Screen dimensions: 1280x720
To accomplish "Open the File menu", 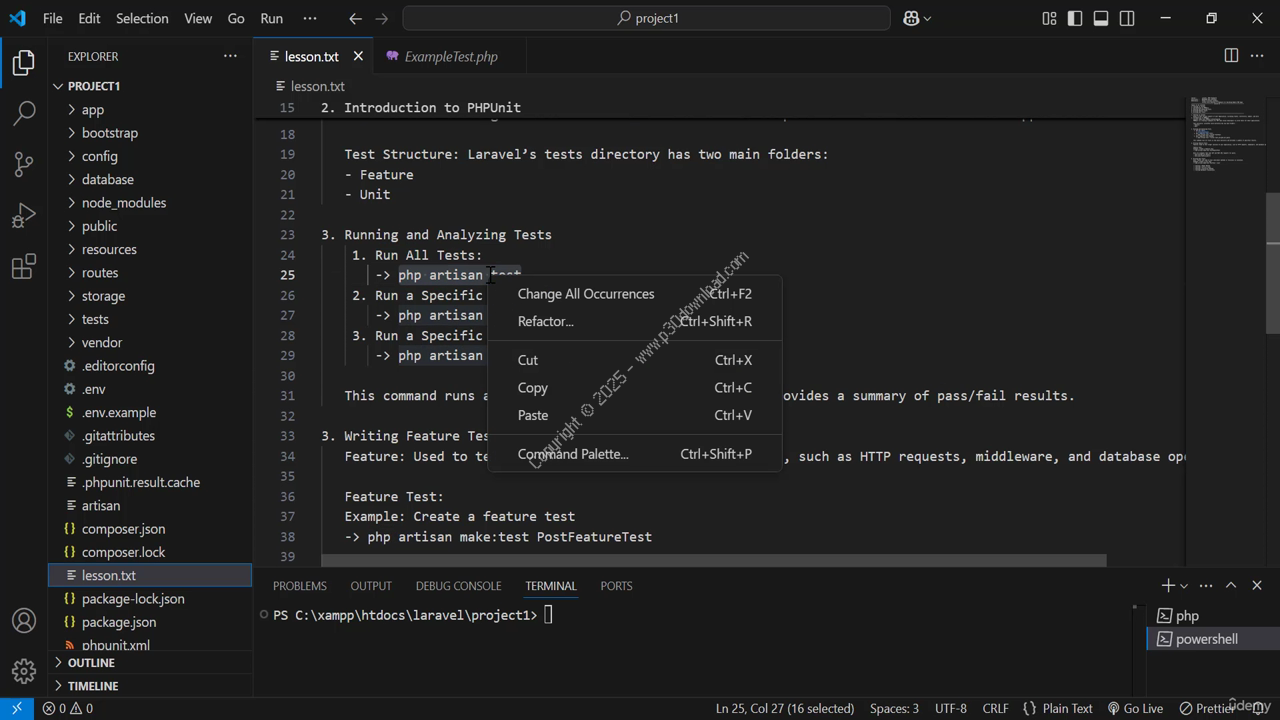I will click(53, 18).
